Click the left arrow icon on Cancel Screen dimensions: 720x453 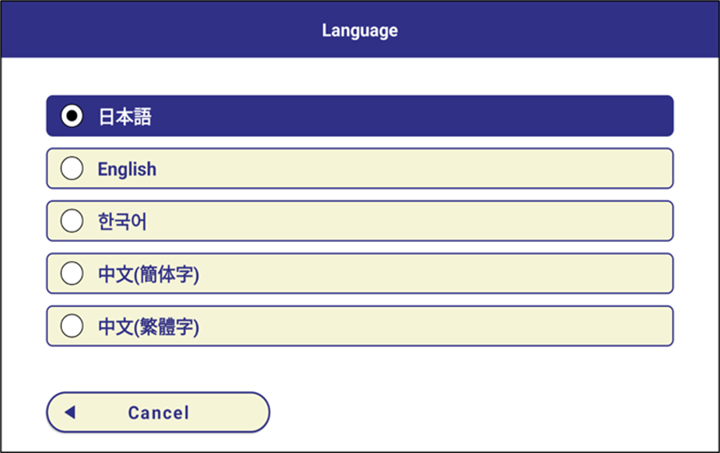tap(70, 412)
